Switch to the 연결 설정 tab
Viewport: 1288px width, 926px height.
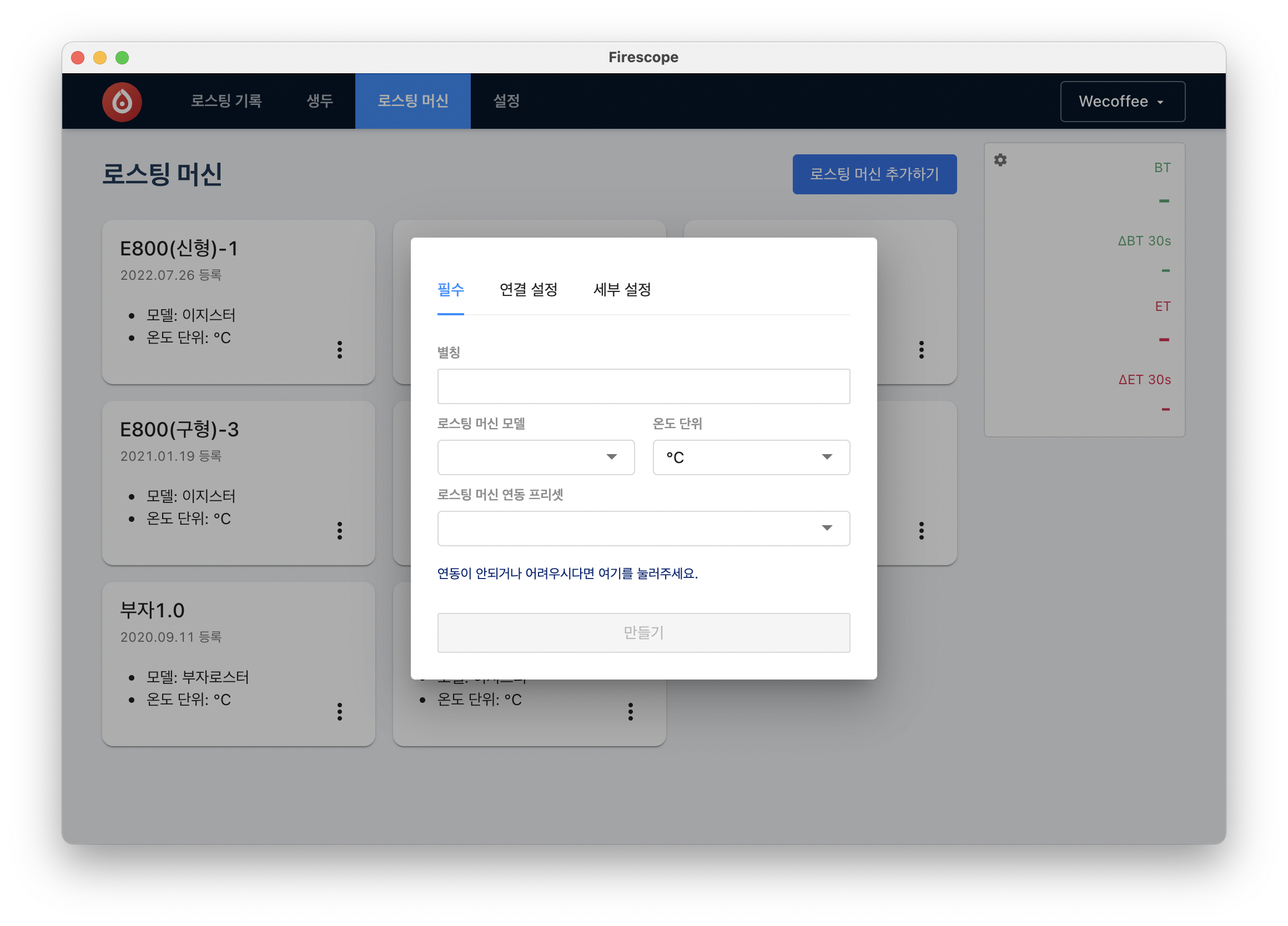528,290
